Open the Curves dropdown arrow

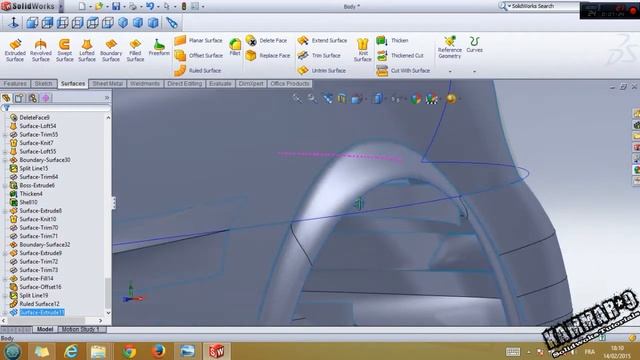pos(474,71)
